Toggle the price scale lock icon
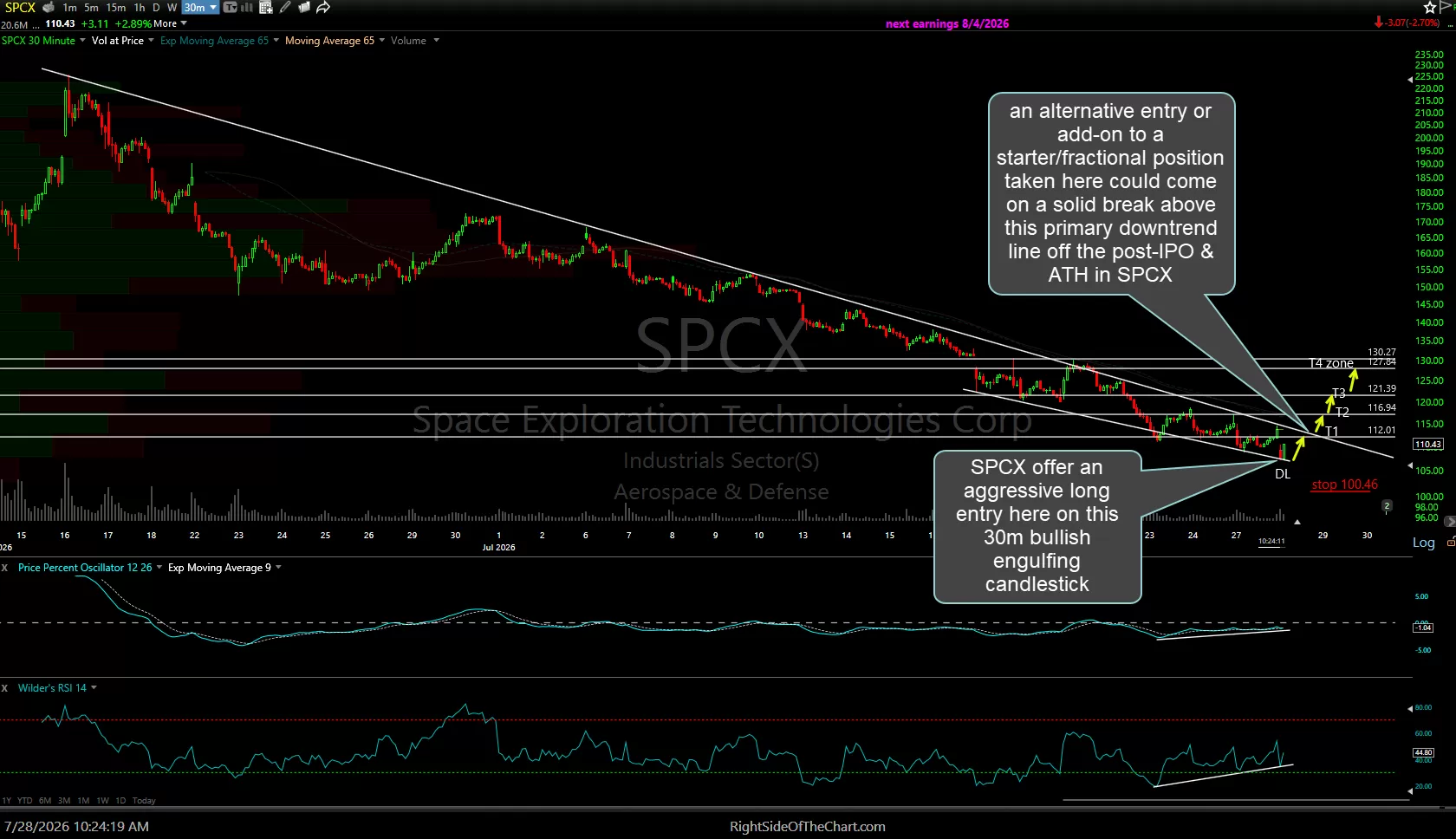1456x839 pixels. [1451, 543]
